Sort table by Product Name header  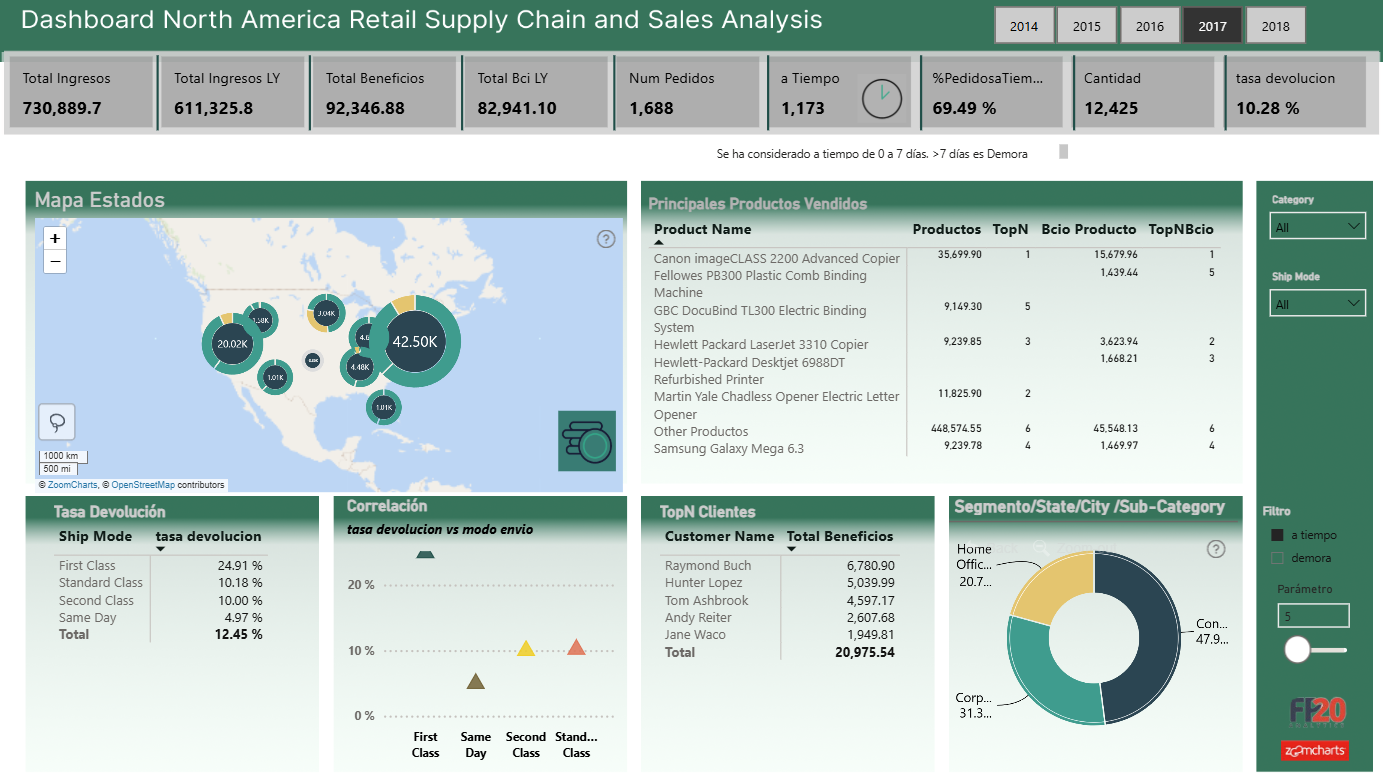702,229
